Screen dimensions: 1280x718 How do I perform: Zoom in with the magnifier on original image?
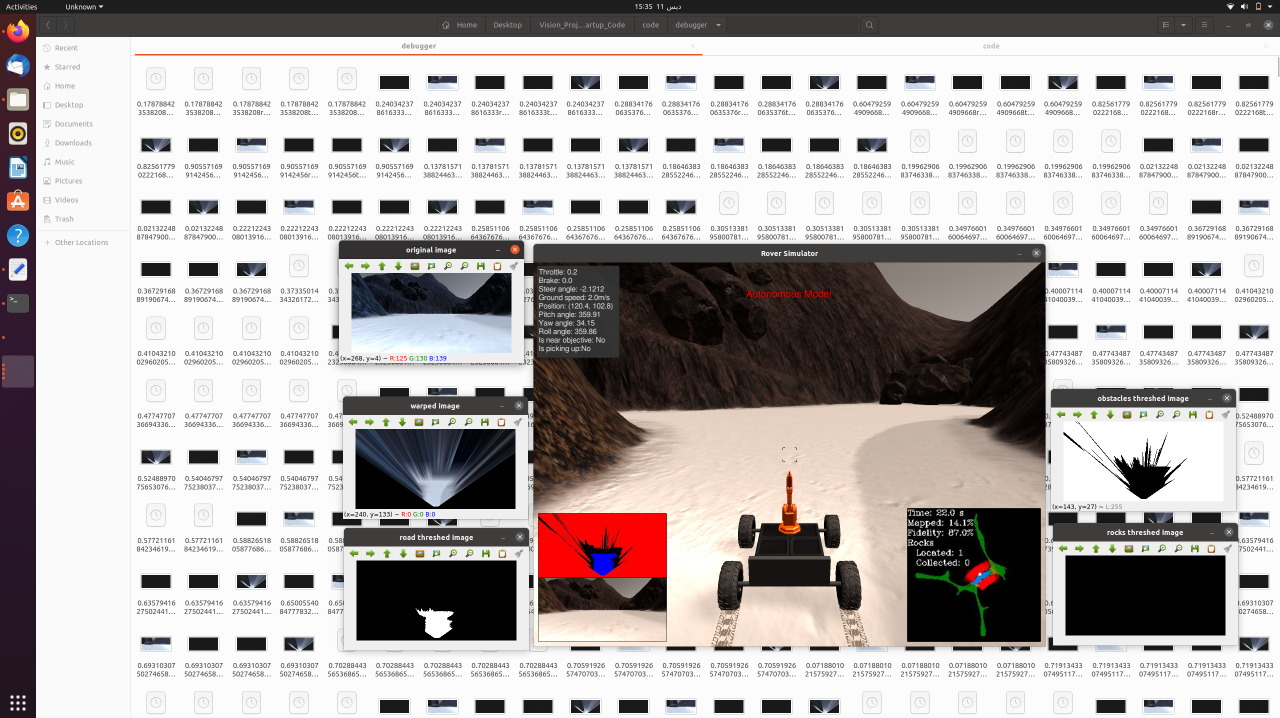point(448,266)
